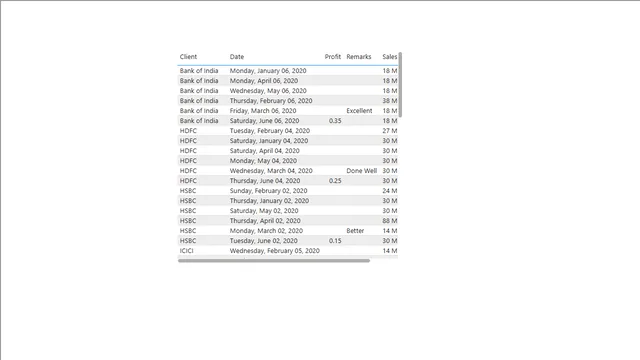
Task: Select date cell 'Monday, April 06, 2020'
Action: 264,81
